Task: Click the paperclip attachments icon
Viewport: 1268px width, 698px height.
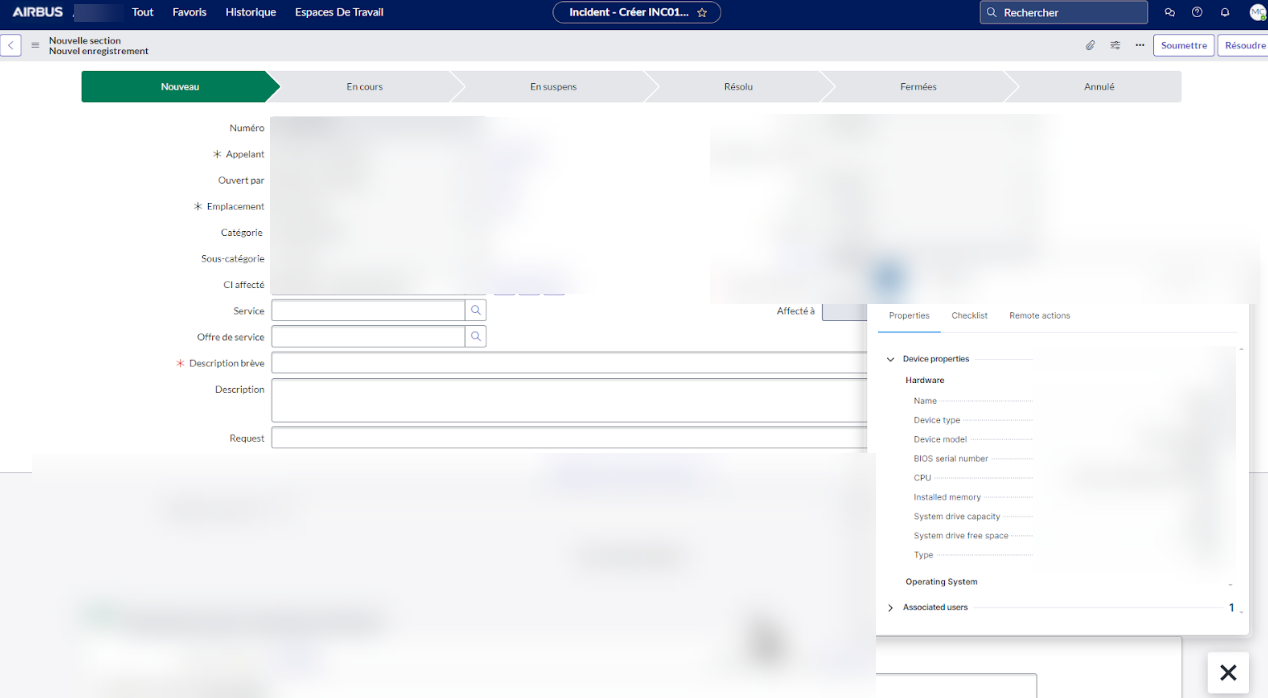Action: tap(1090, 46)
